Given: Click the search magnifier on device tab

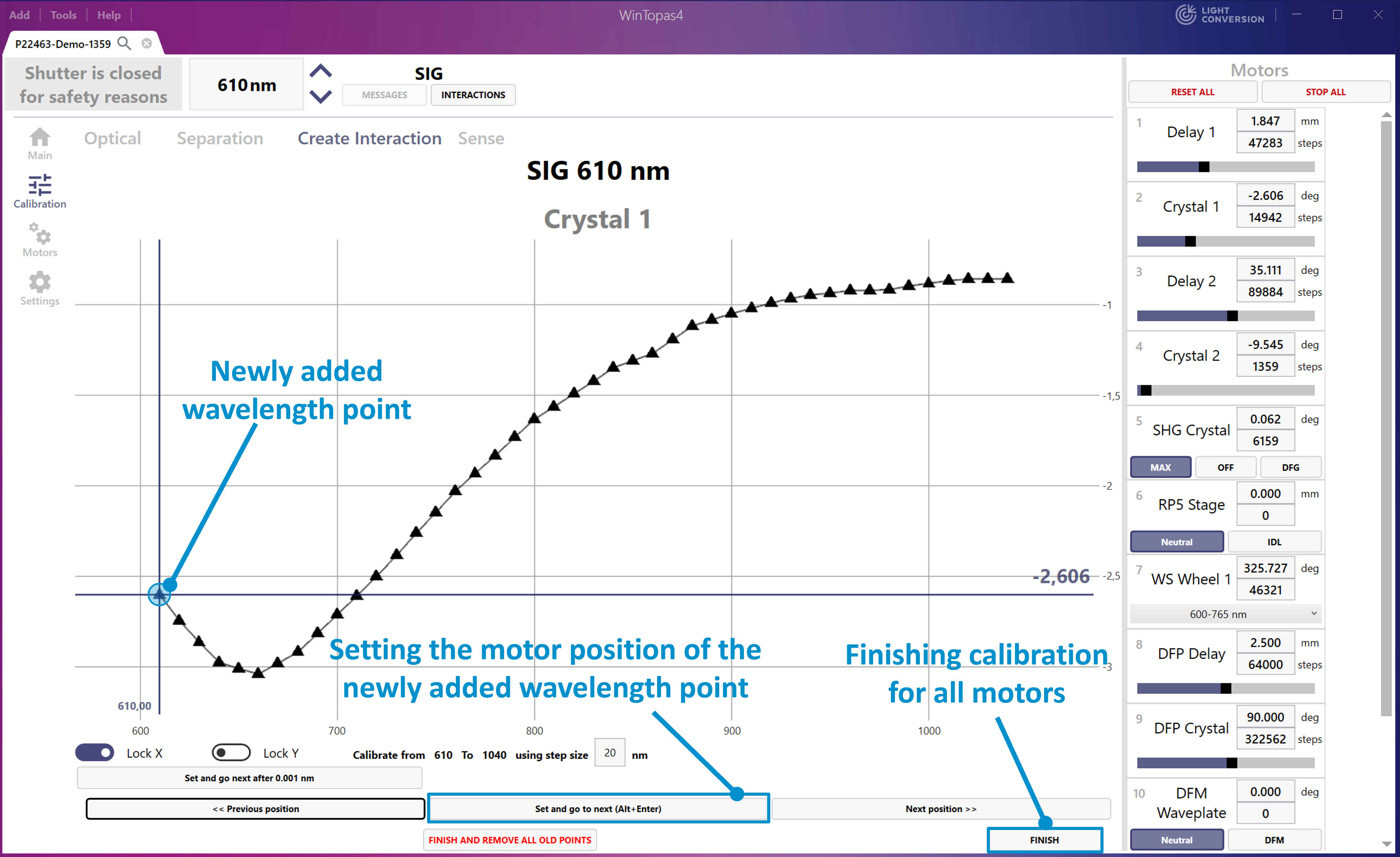Looking at the screenshot, I should click(124, 43).
